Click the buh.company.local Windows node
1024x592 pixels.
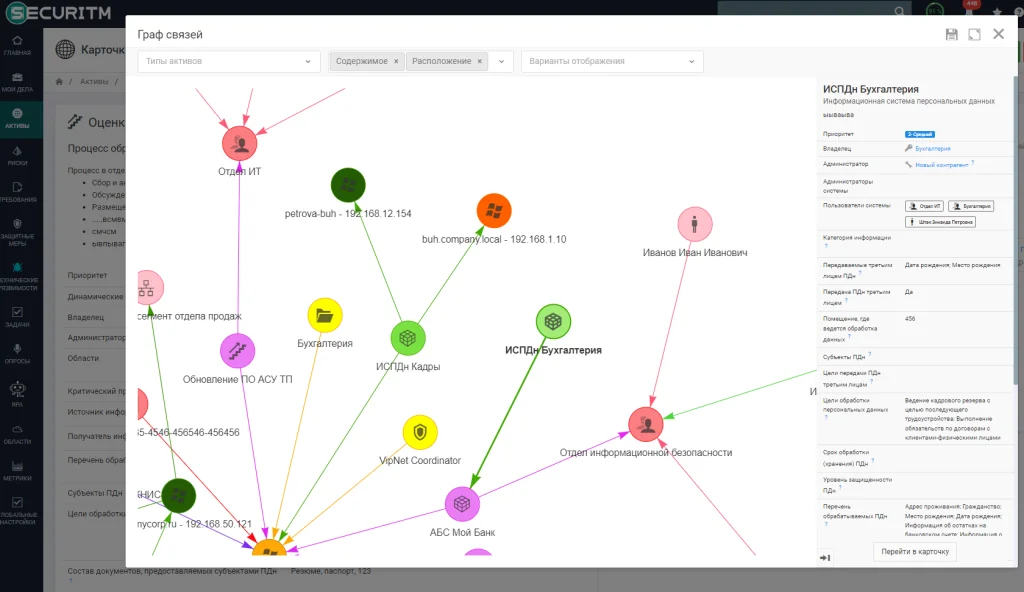click(x=494, y=210)
